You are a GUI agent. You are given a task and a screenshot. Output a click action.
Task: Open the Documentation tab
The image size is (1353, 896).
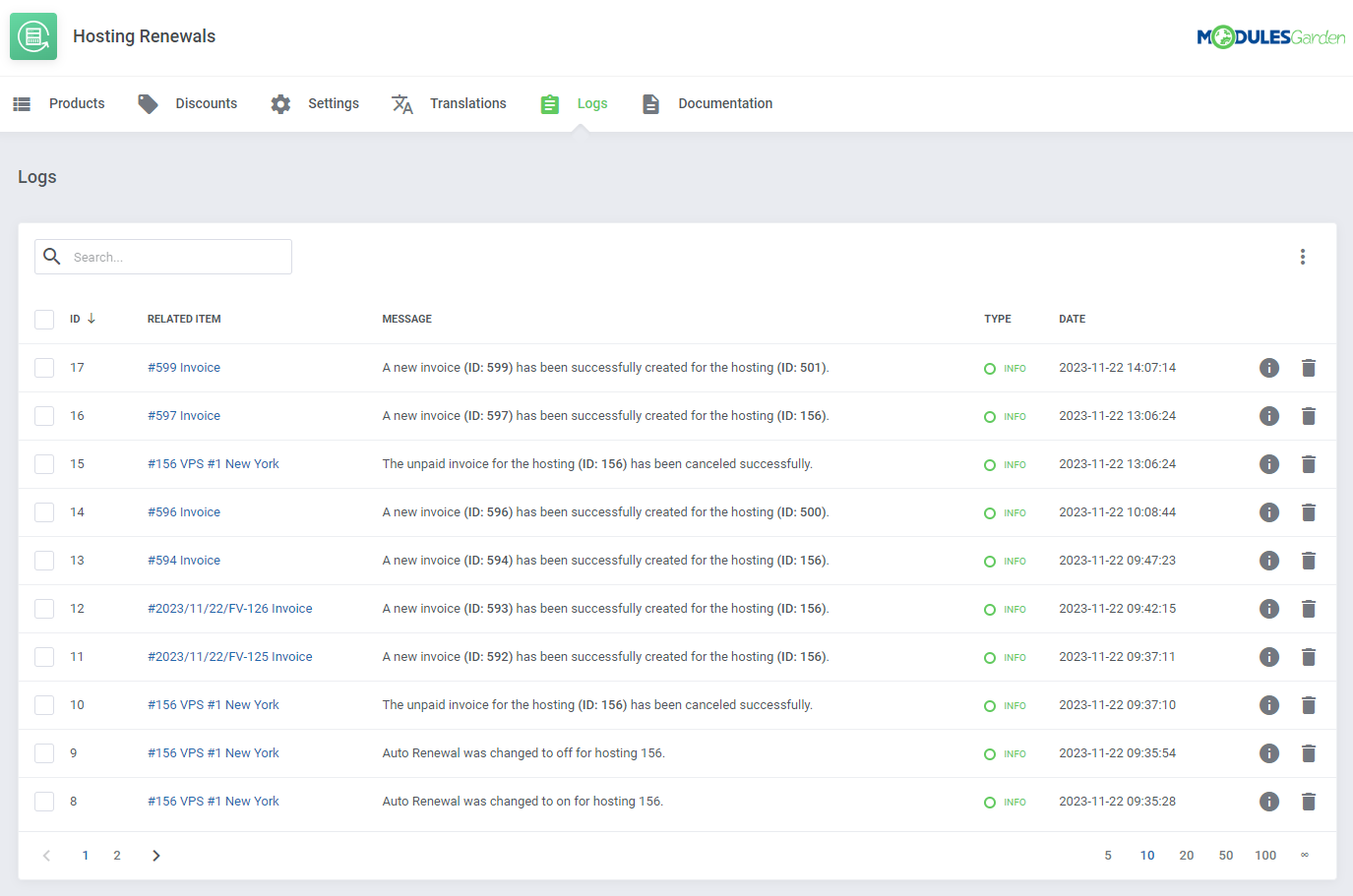tap(707, 103)
